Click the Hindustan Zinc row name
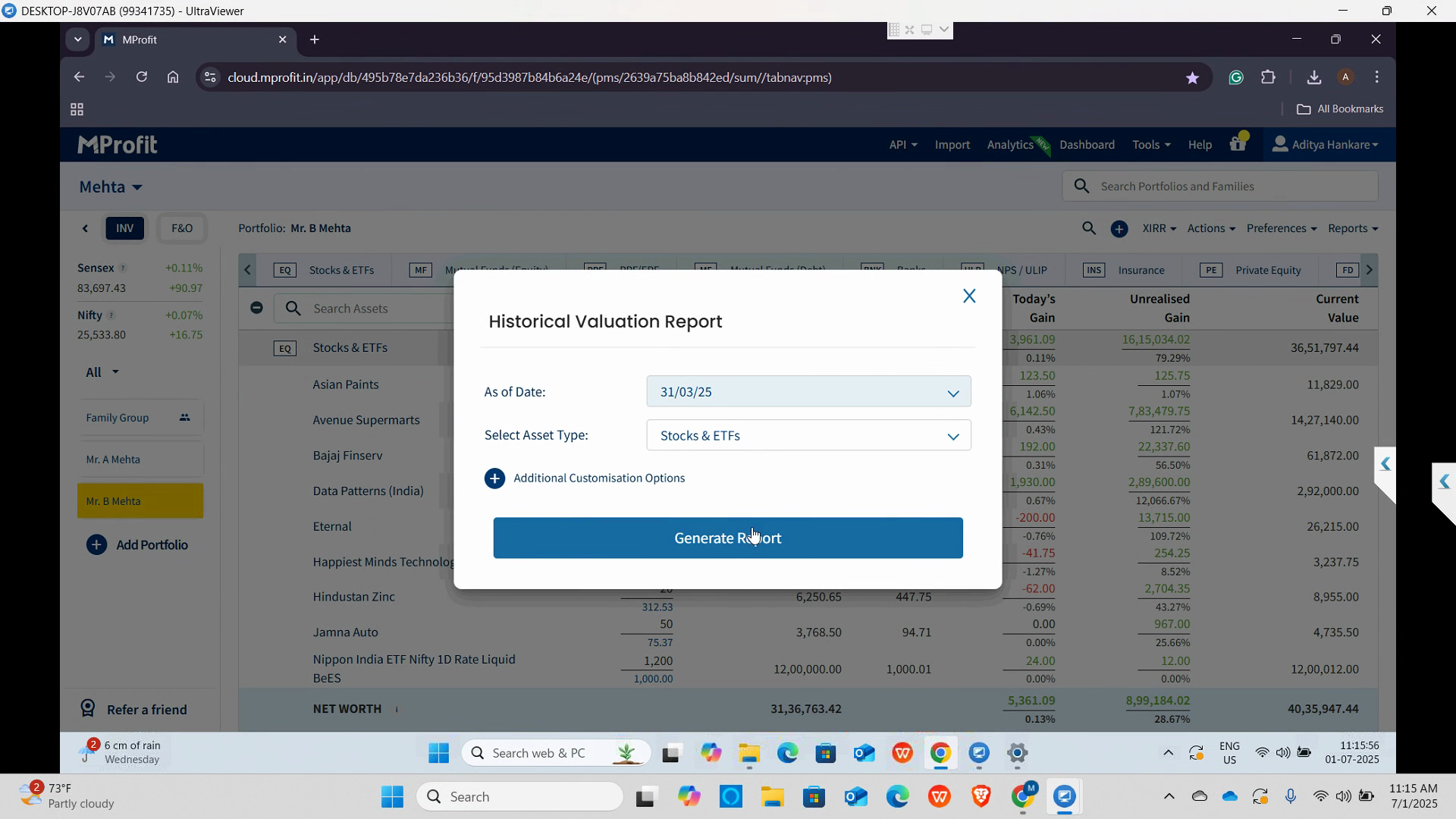1456x819 pixels. (354, 597)
